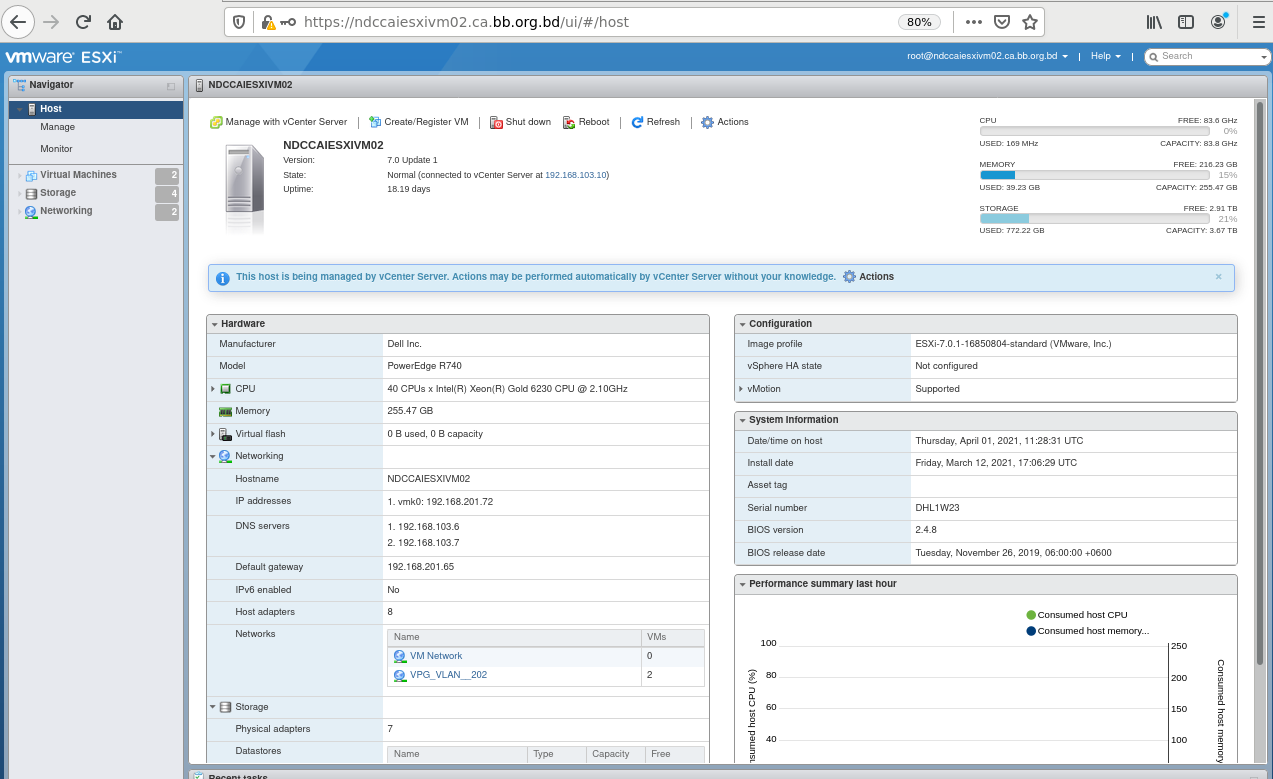Viewport: 1273px width, 779px height.
Task: Toggle the Consumed host CPU legend entry
Action: [x=1076, y=615]
